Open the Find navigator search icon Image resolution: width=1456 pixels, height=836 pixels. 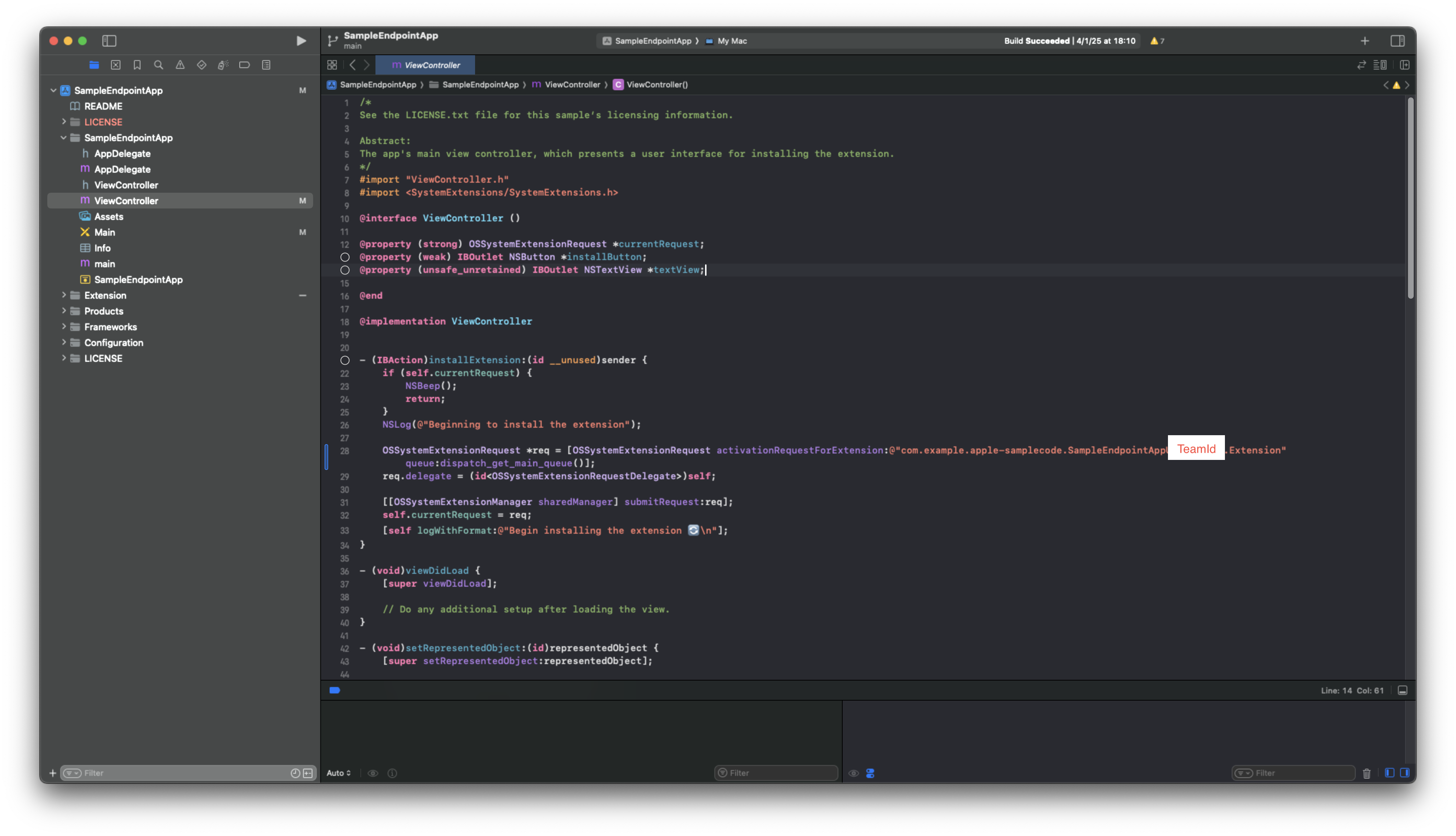click(x=158, y=65)
